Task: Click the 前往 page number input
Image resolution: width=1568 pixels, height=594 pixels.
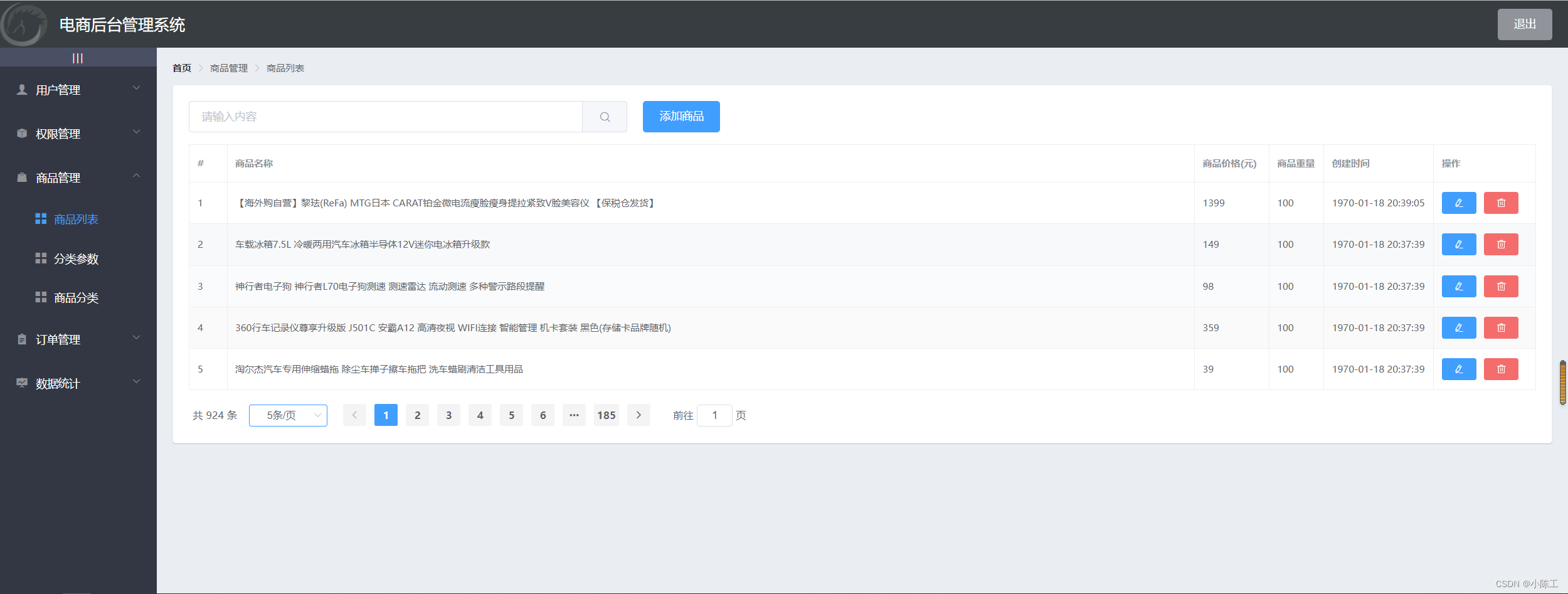Action: click(714, 415)
